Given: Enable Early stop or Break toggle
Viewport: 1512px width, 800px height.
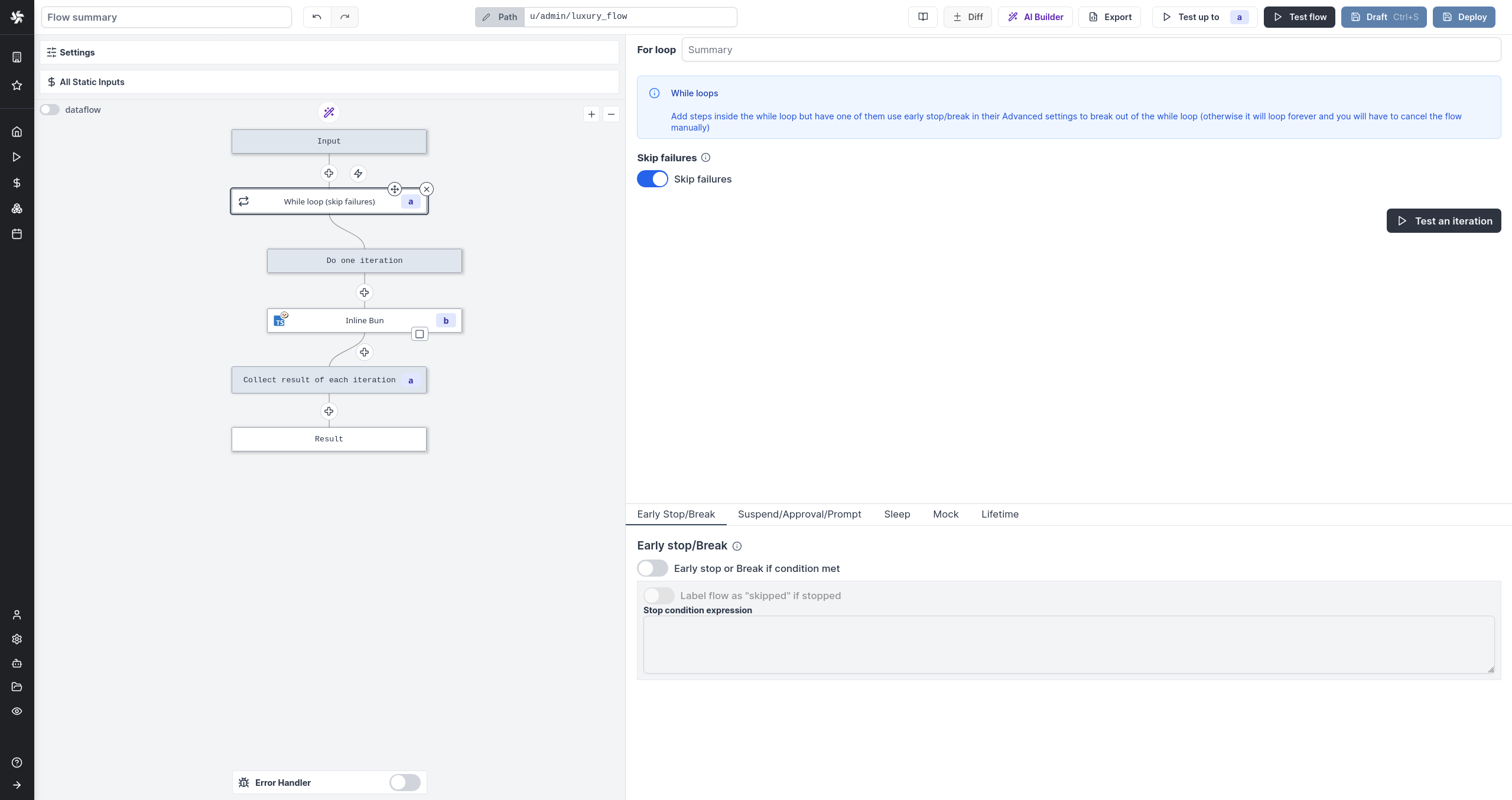Looking at the screenshot, I should [652, 568].
